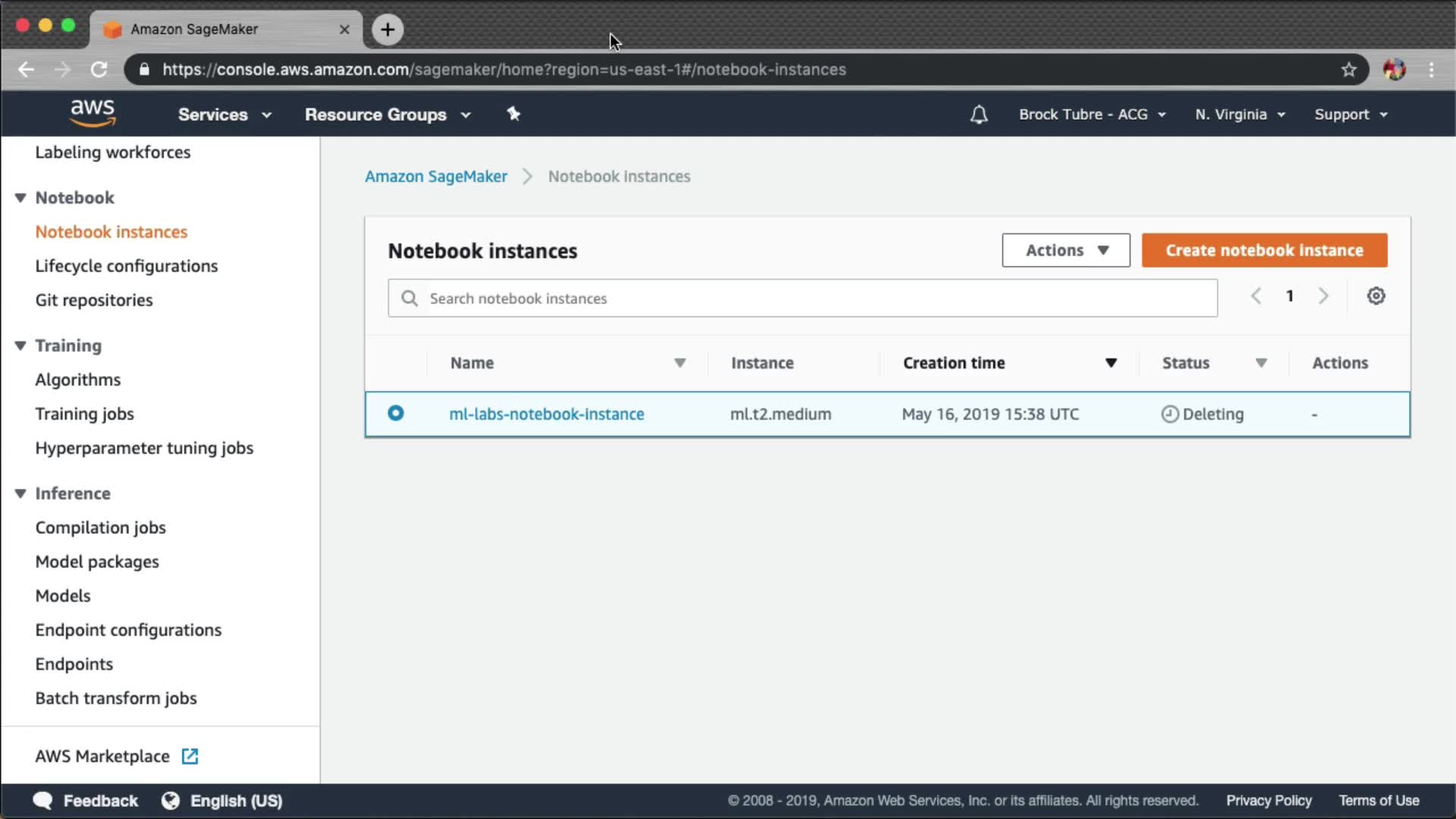Select the ml-labs-notebook-instance radio button

pos(396,413)
